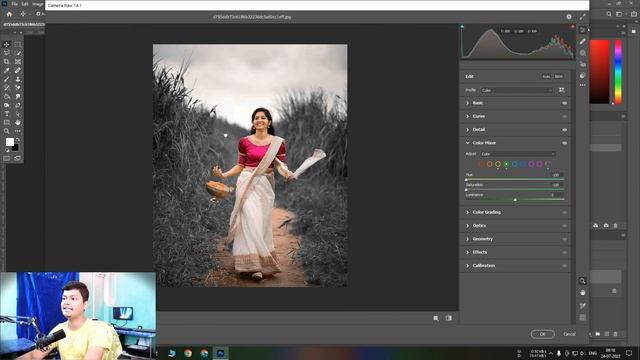640x360 pixels.
Task: Select Camera Raw hand tool at bottom right
Action: pos(582,293)
